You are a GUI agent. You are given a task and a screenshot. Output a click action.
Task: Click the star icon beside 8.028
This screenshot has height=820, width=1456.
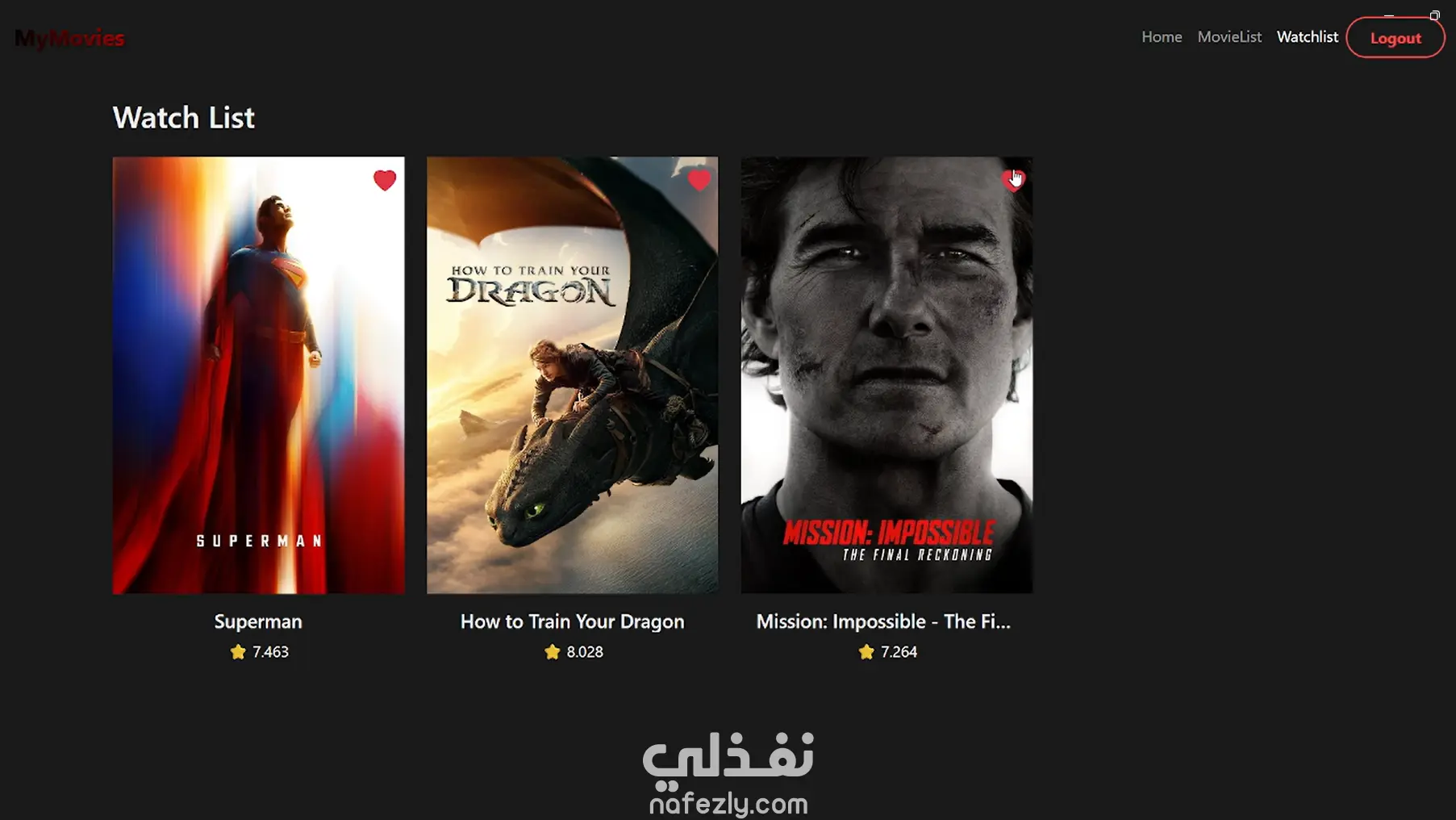pyautogui.click(x=552, y=651)
